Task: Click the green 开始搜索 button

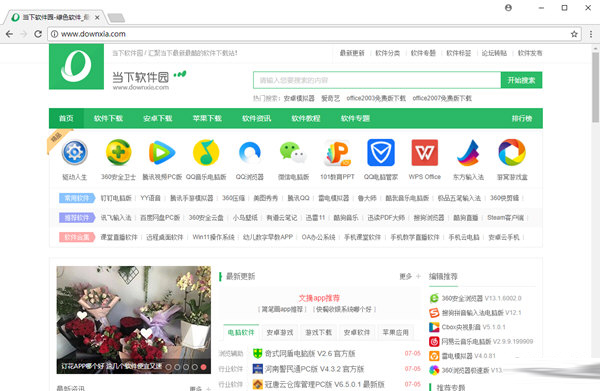Action: (x=522, y=80)
